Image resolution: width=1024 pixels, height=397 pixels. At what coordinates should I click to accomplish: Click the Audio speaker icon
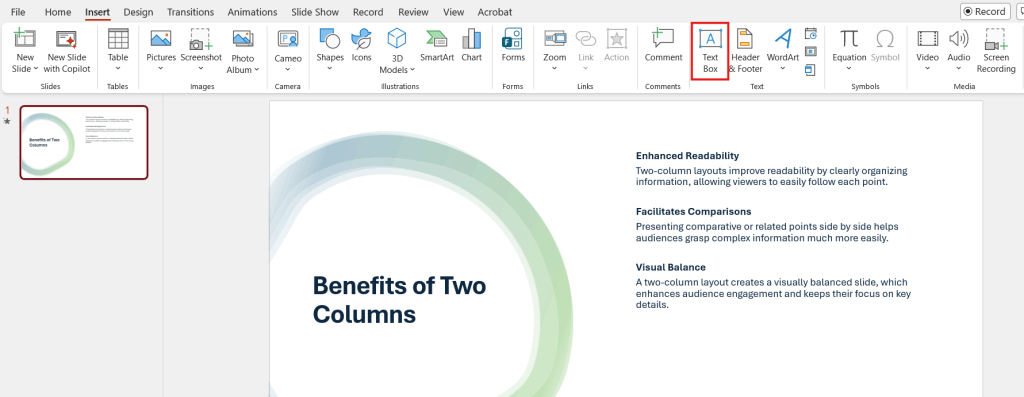pyautogui.click(x=959, y=39)
